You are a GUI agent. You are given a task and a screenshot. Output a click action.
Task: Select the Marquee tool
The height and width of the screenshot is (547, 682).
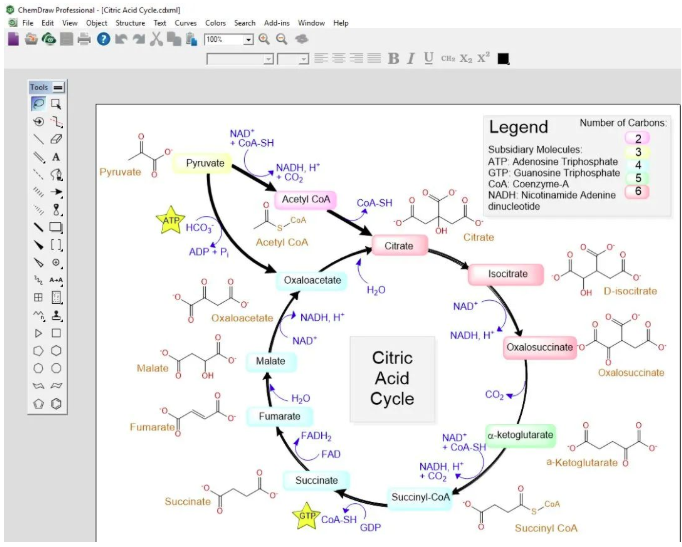point(56,104)
